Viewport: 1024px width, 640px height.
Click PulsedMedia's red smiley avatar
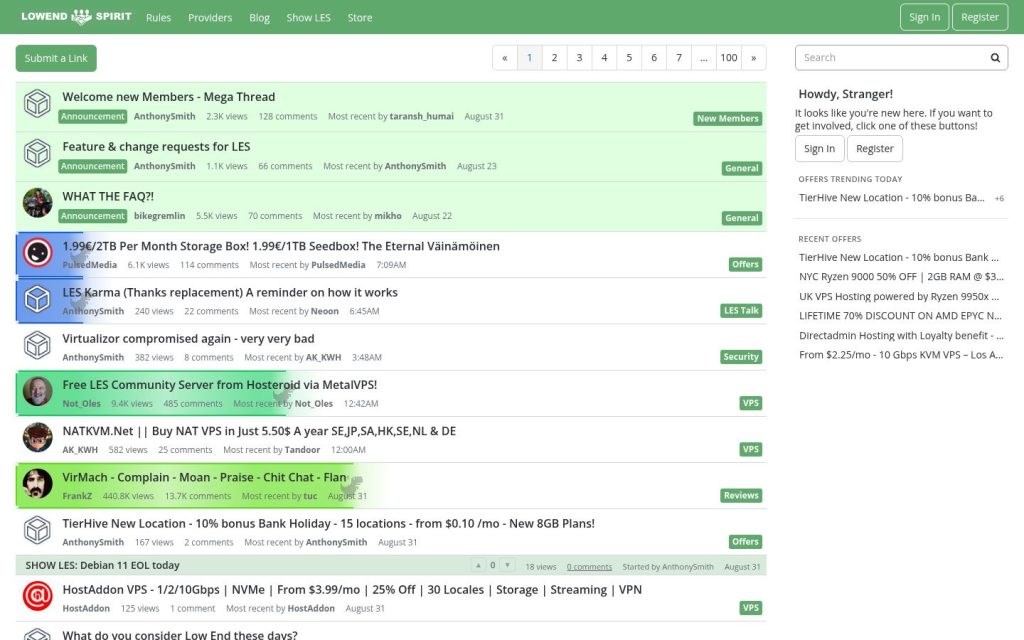pos(37,252)
